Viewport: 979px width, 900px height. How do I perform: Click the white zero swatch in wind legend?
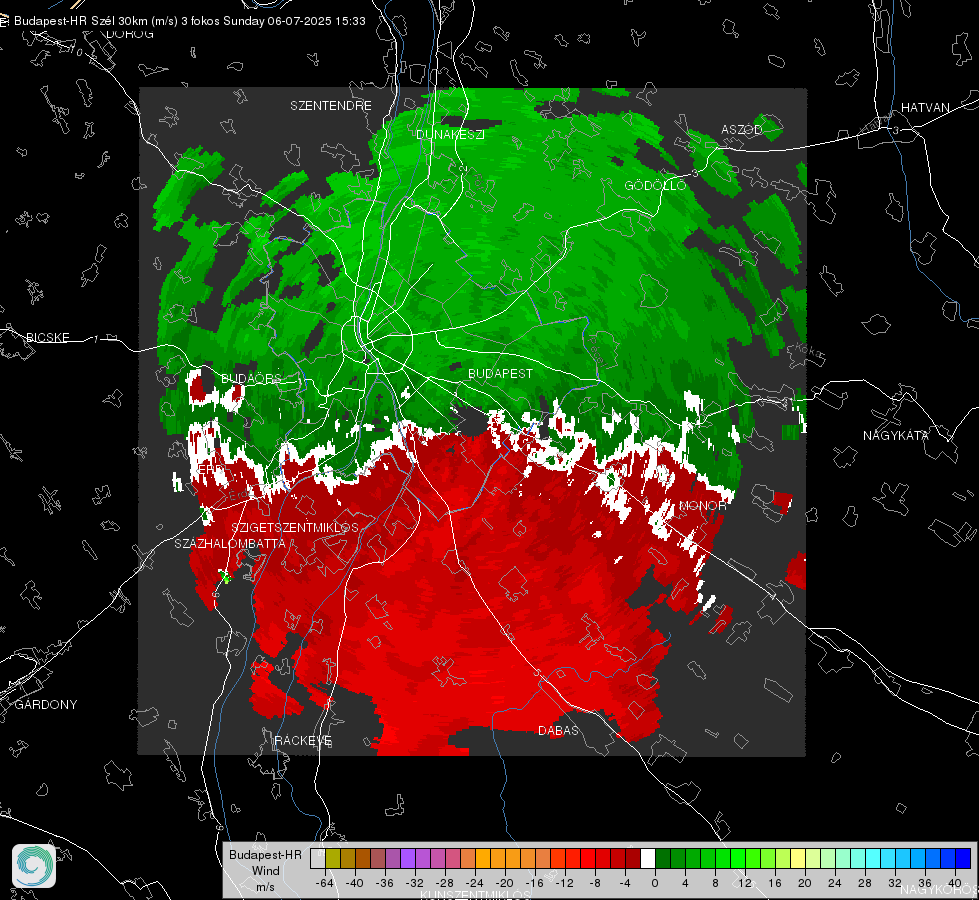[648, 858]
